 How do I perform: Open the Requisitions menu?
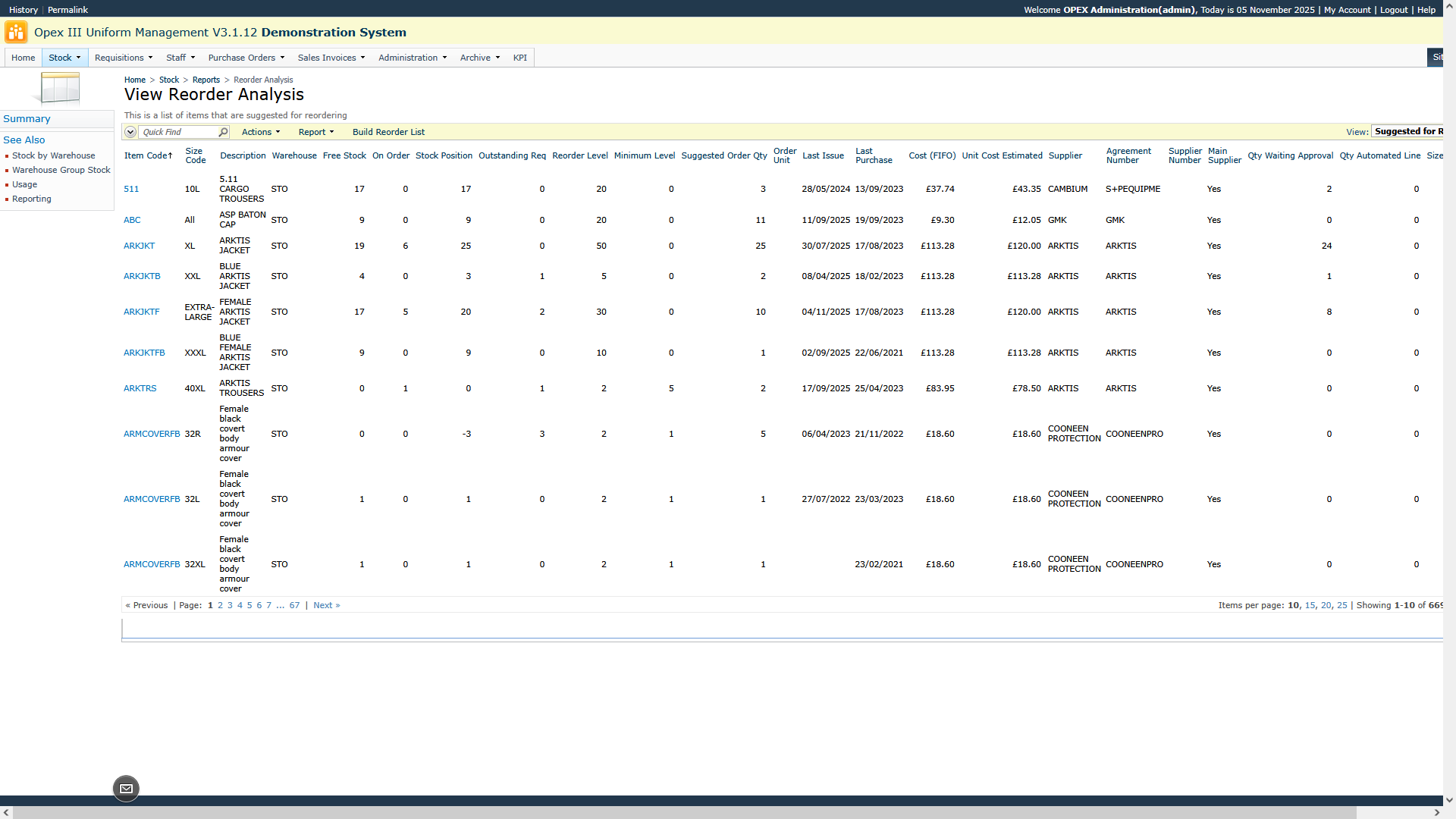123,58
